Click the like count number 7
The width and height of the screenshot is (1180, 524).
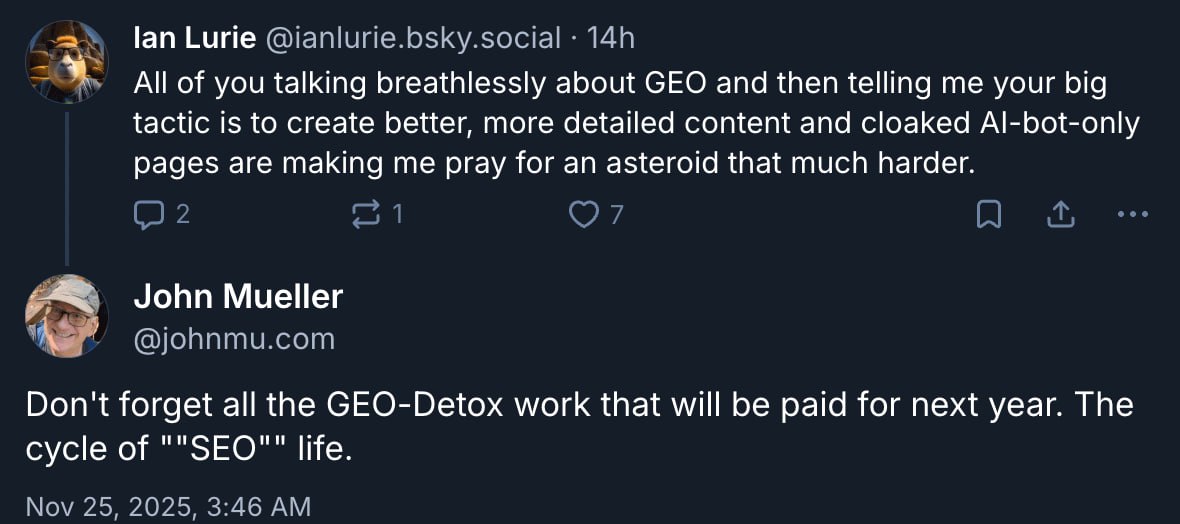pyautogui.click(x=616, y=214)
